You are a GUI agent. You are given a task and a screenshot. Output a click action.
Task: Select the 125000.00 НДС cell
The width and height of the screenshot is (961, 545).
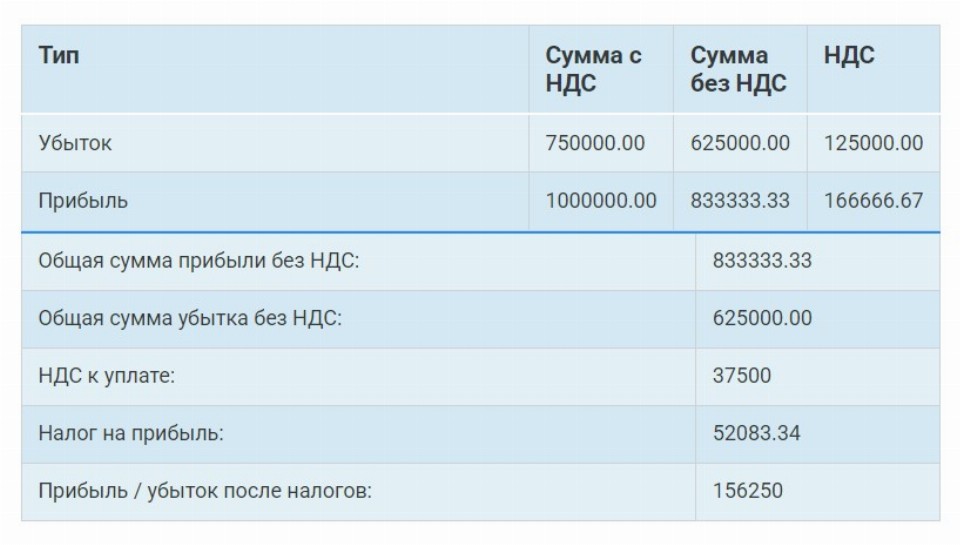873,143
